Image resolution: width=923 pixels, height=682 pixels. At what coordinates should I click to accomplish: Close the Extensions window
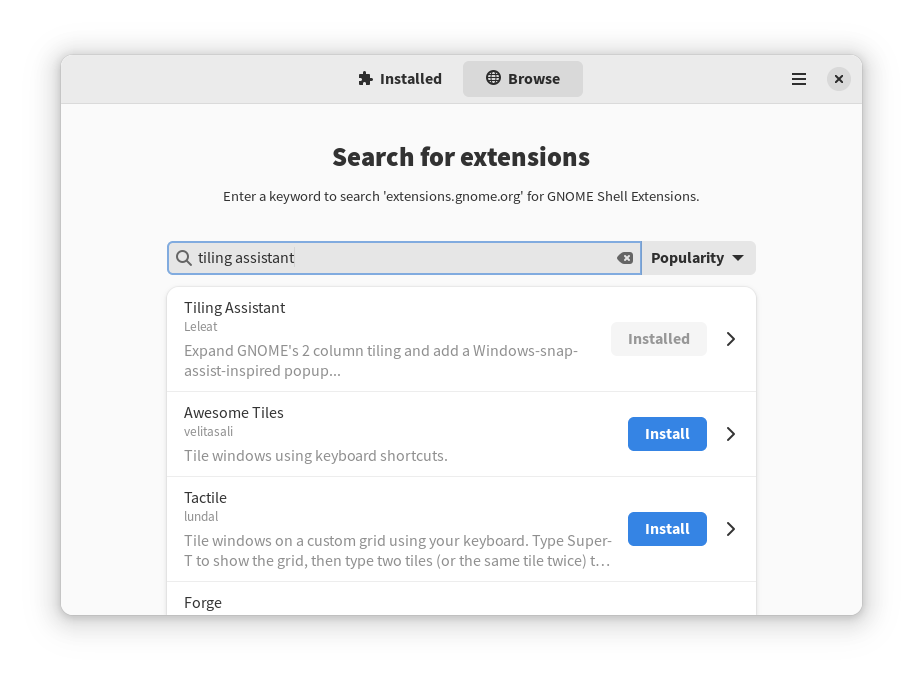[x=839, y=79]
